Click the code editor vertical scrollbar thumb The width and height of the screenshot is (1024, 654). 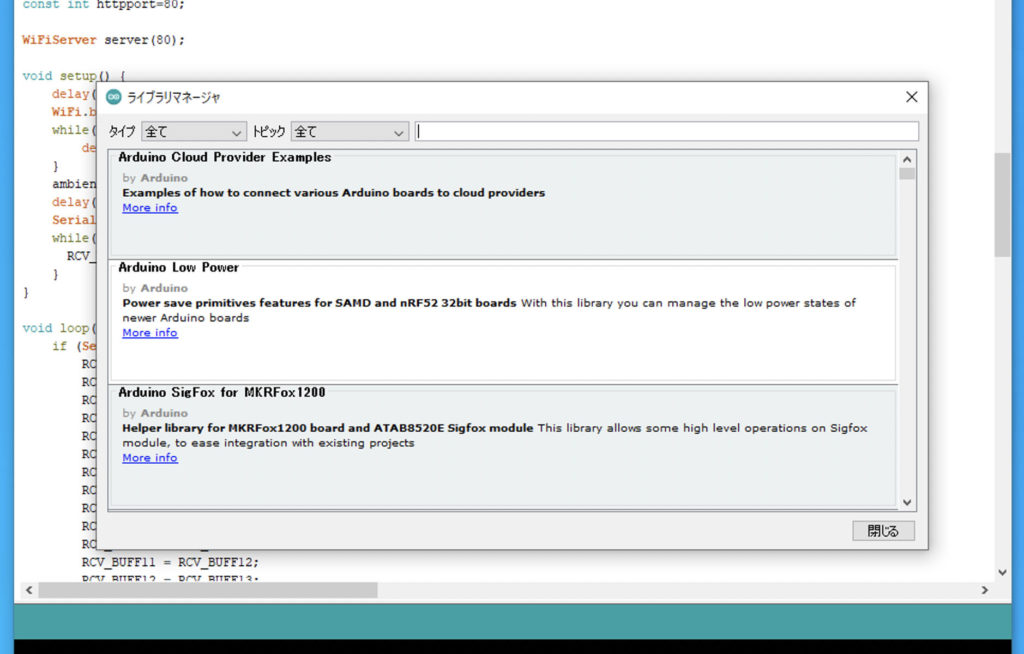pyautogui.click(x=1002, y=205)
